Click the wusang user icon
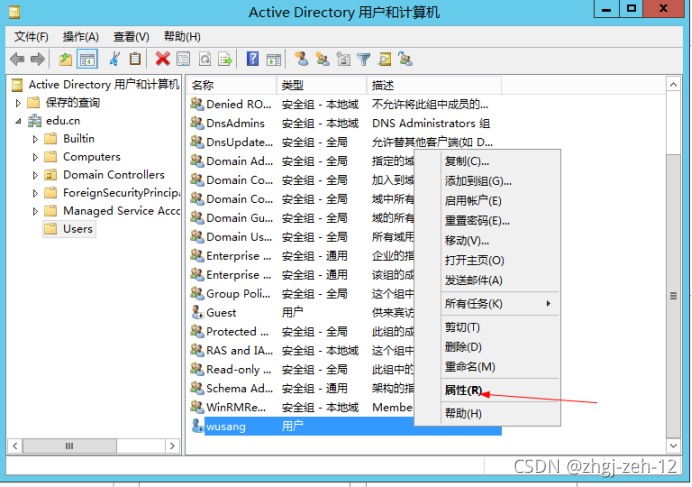This screenshot has width=692, height=487. tap(197, 426)
